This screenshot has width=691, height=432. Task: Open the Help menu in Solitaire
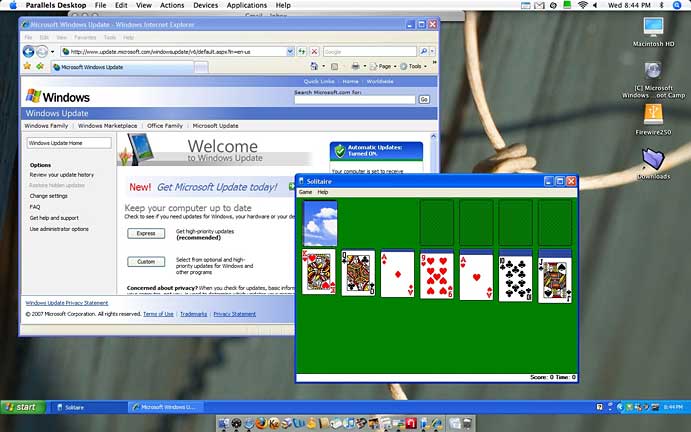click(323, 192)
